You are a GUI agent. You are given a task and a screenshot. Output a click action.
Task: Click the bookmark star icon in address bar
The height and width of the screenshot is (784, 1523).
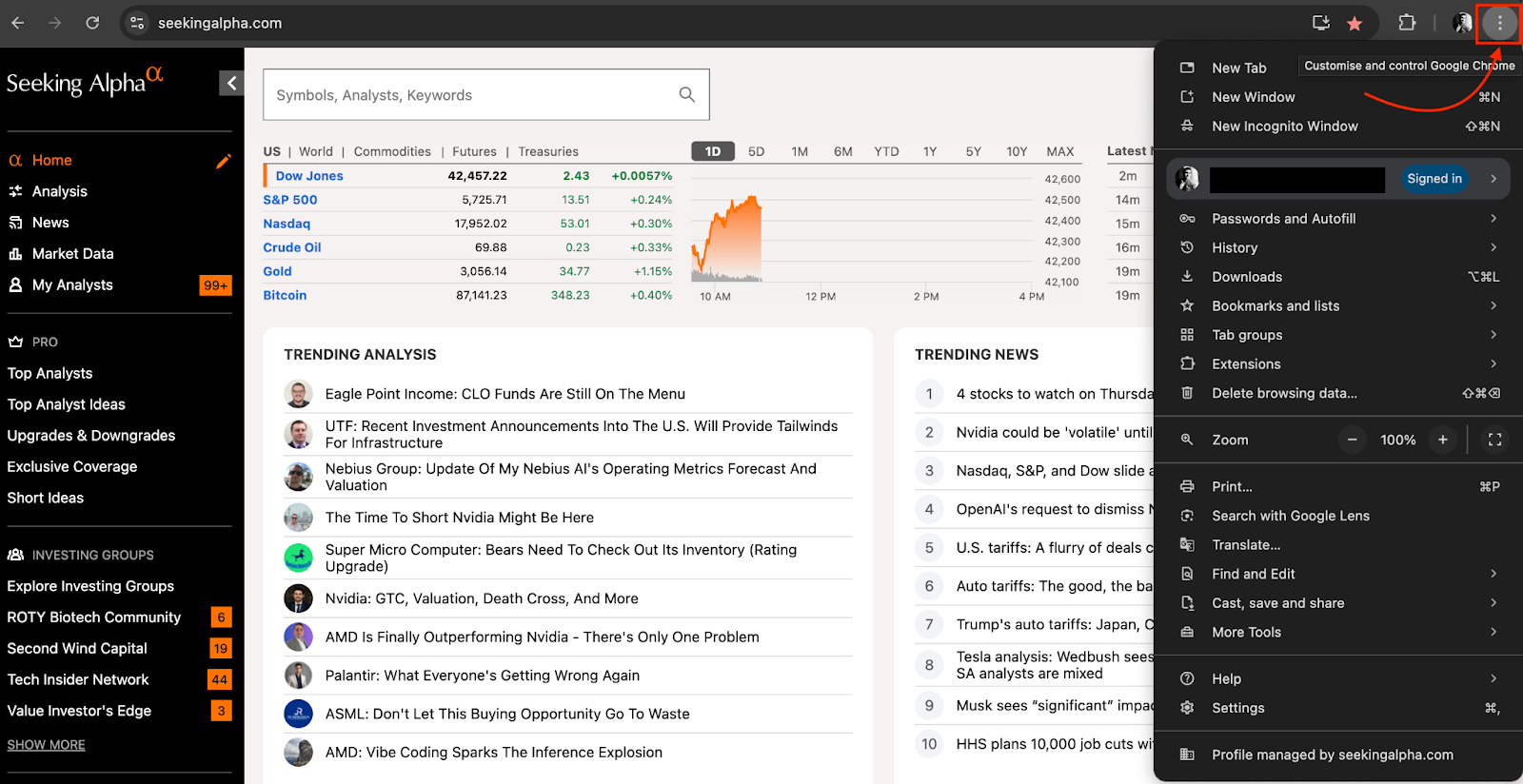1354,24
